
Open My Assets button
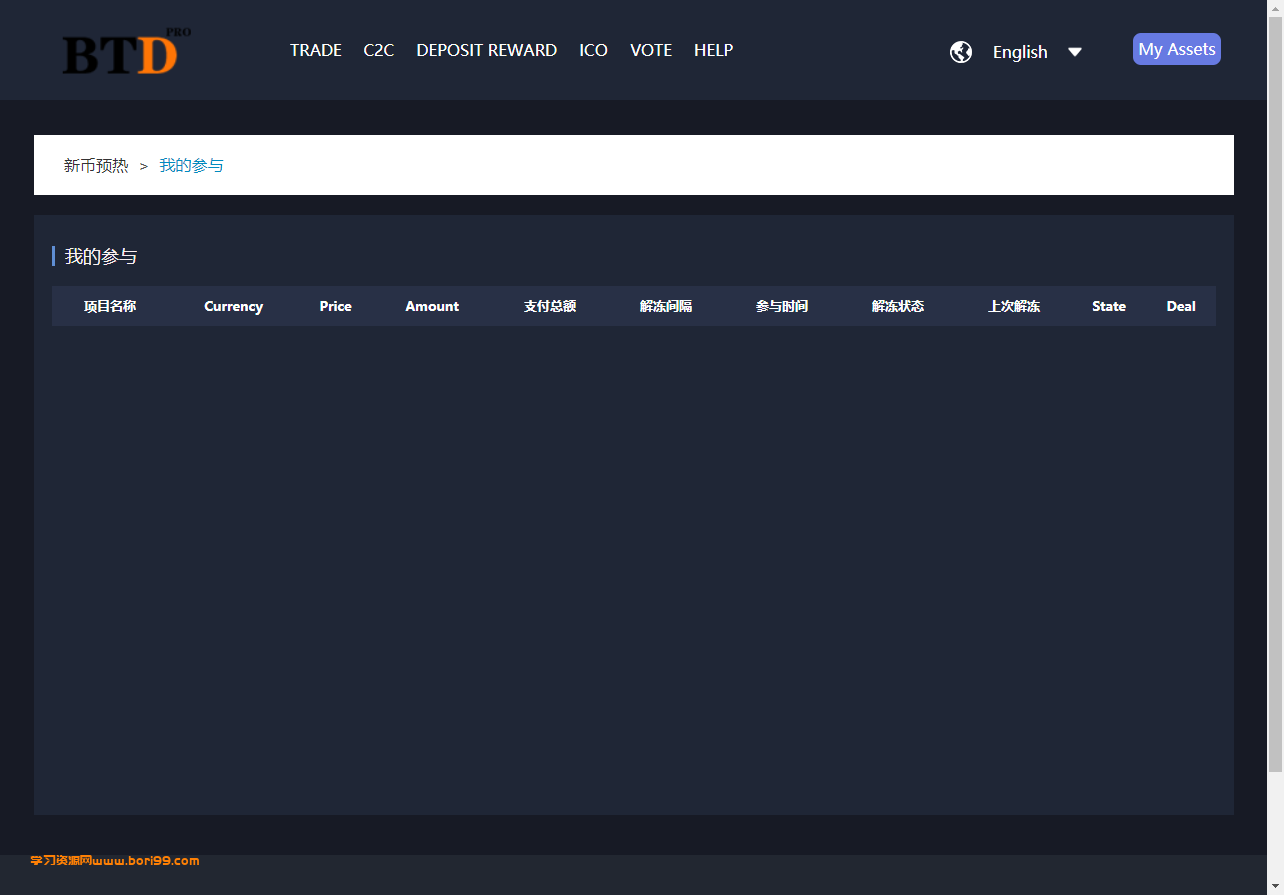(x=1177, y=49)
